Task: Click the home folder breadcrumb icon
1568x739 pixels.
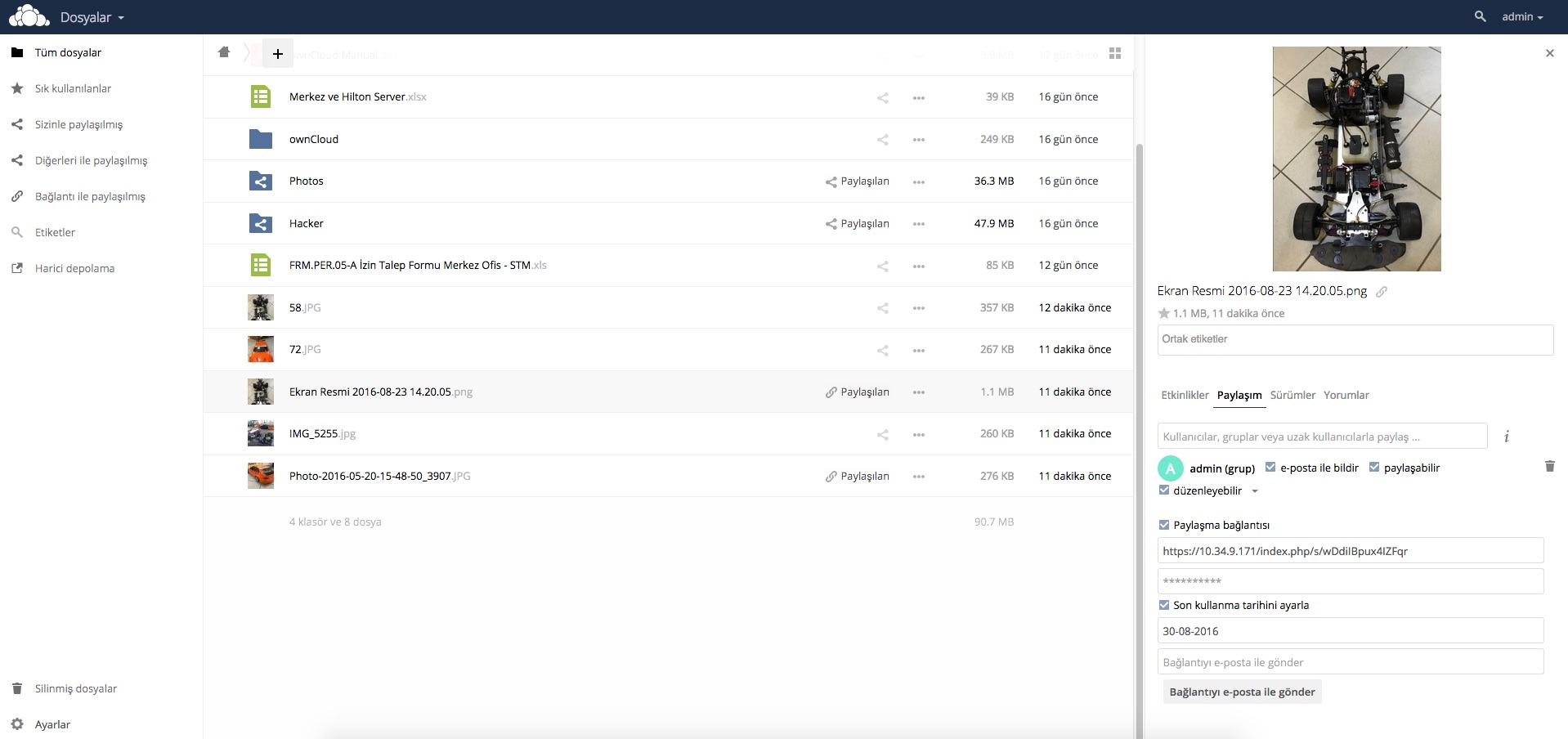Action: coord(224,52)
